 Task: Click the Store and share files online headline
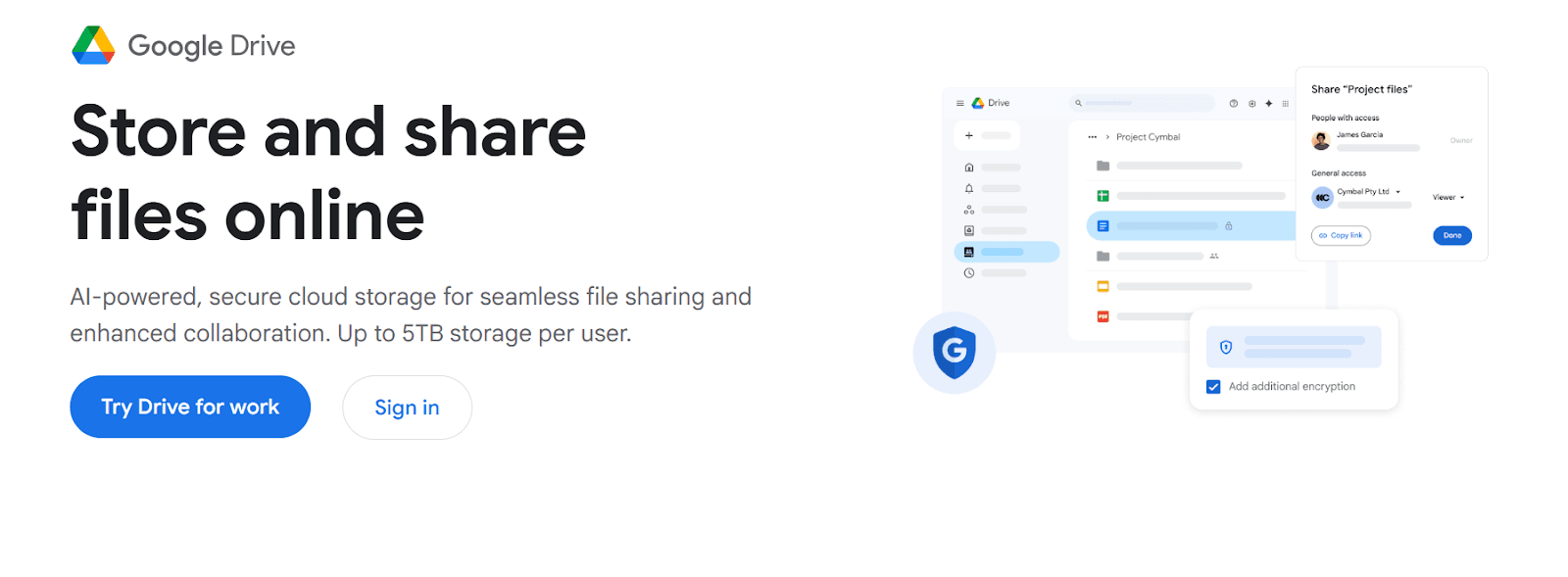point(328,172)
